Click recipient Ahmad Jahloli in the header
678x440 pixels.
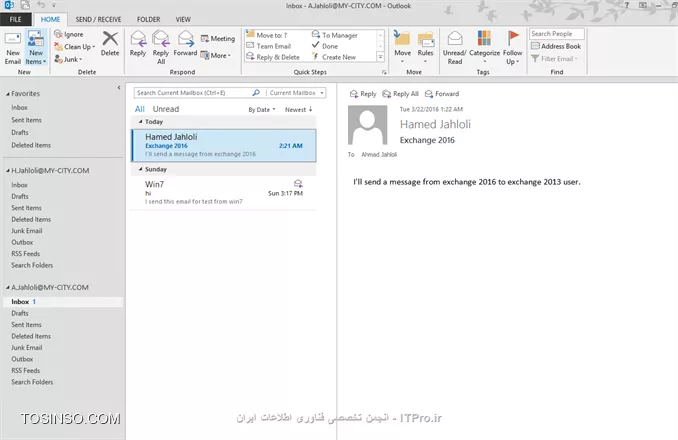point(379,155)
